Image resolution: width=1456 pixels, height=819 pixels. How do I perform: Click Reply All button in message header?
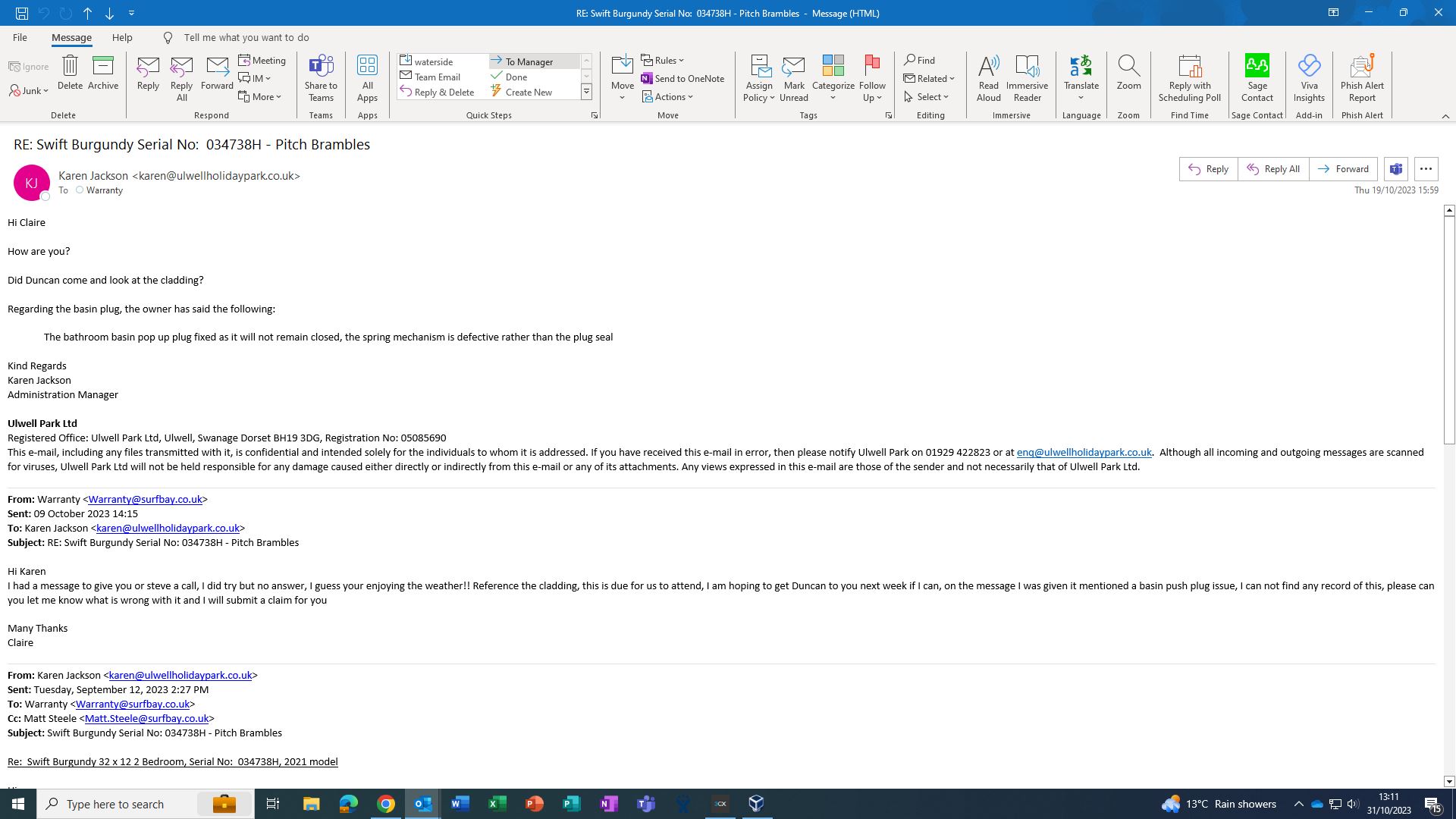click(x=1273, y=169)
